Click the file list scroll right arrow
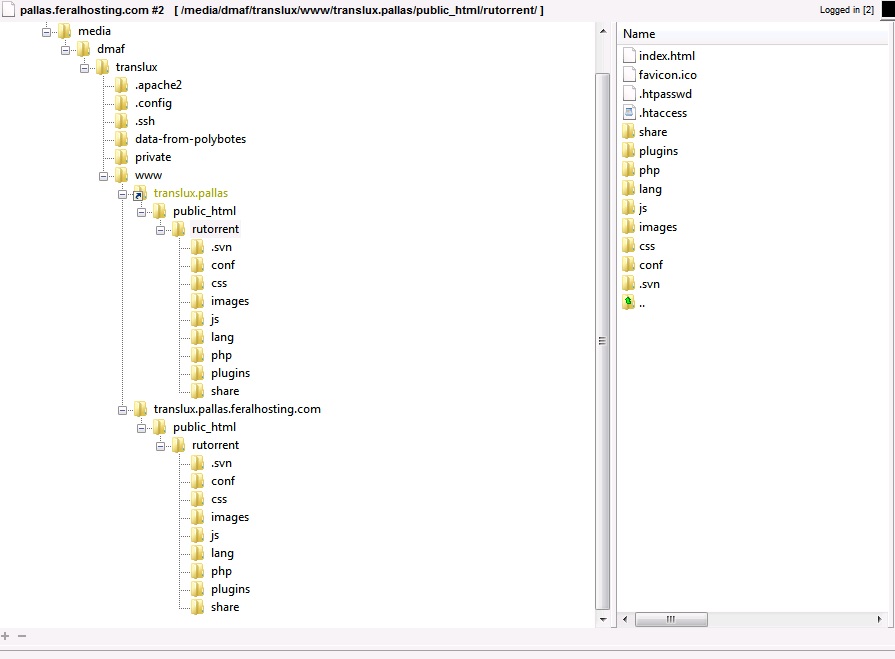895x659 pixels. 879,619
